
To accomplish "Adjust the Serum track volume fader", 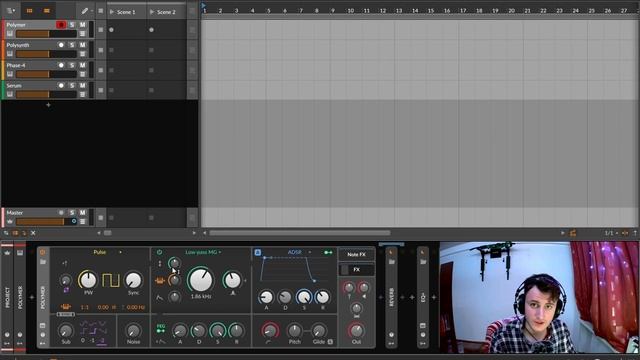I will pyautogui.click(x=46, y=95).
